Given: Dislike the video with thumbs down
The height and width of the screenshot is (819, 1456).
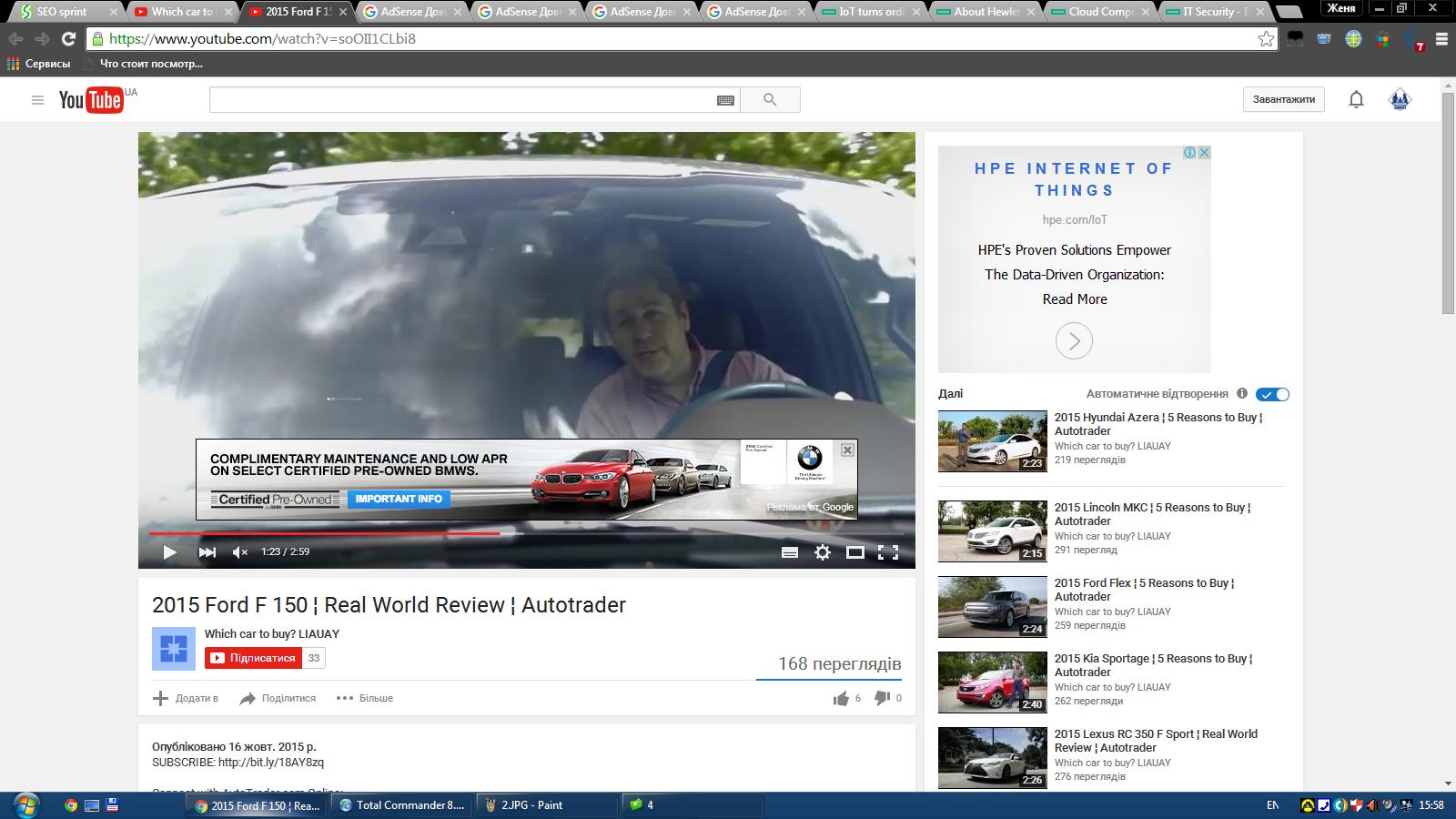Looking at the screenshot, I should pos(881,698).
